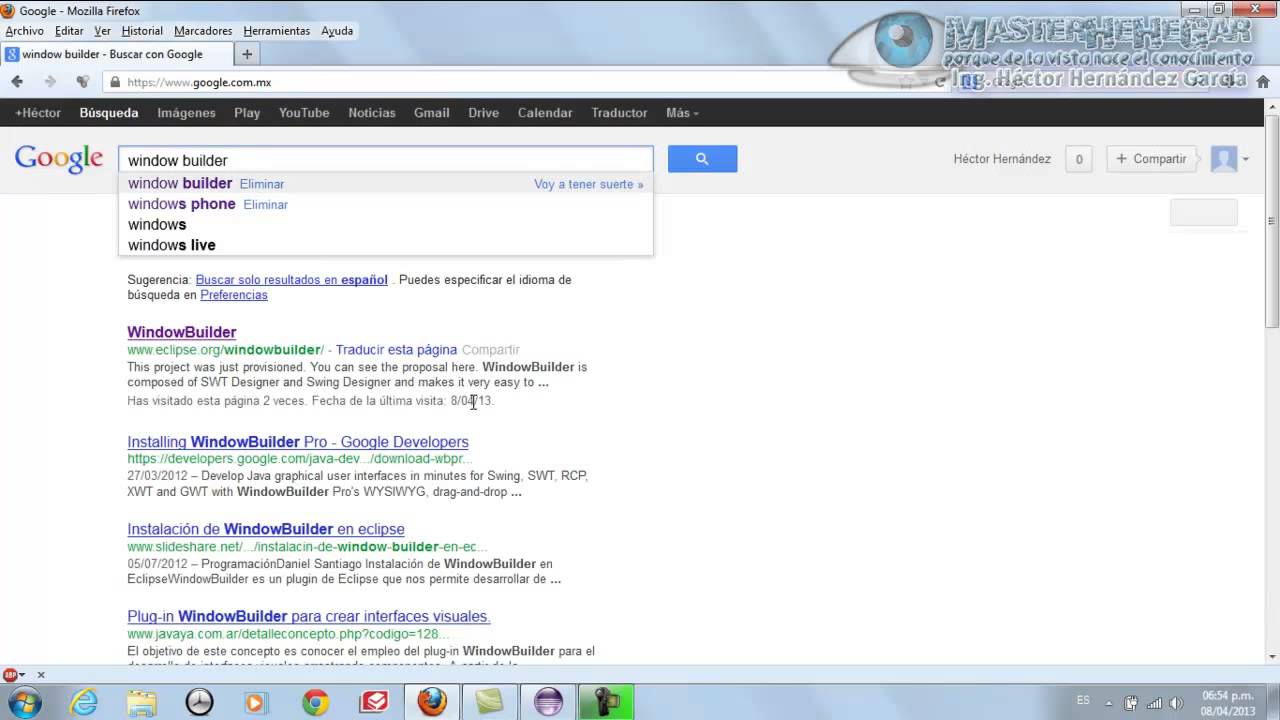
Task: Click the blue search magnifier button
Action: (x=702, y=159)
